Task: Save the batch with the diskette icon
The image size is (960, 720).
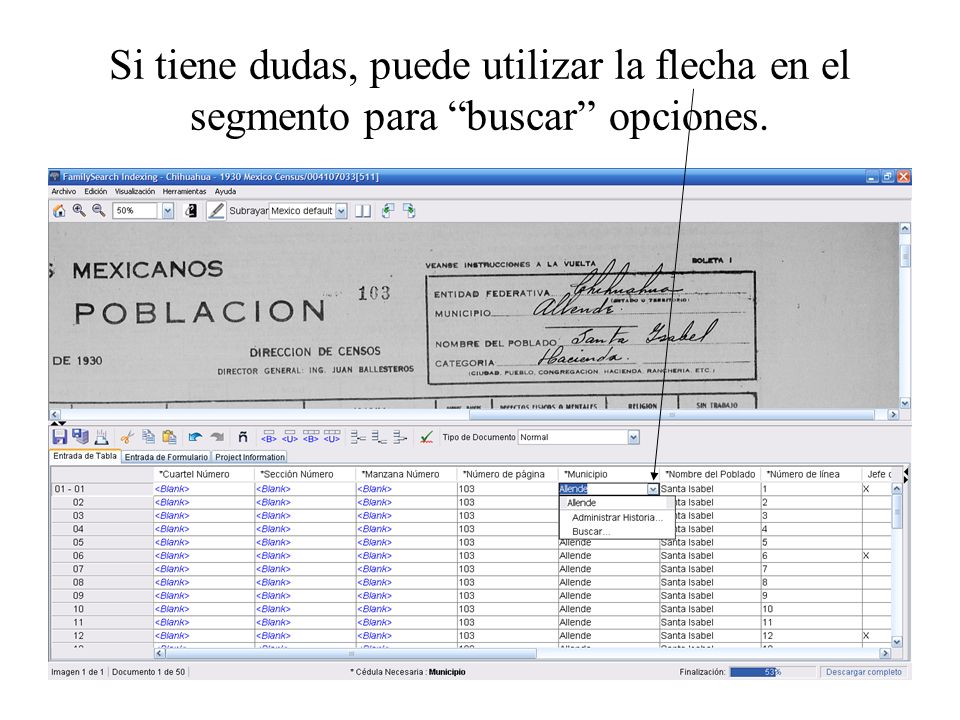Action: (59, 437)
